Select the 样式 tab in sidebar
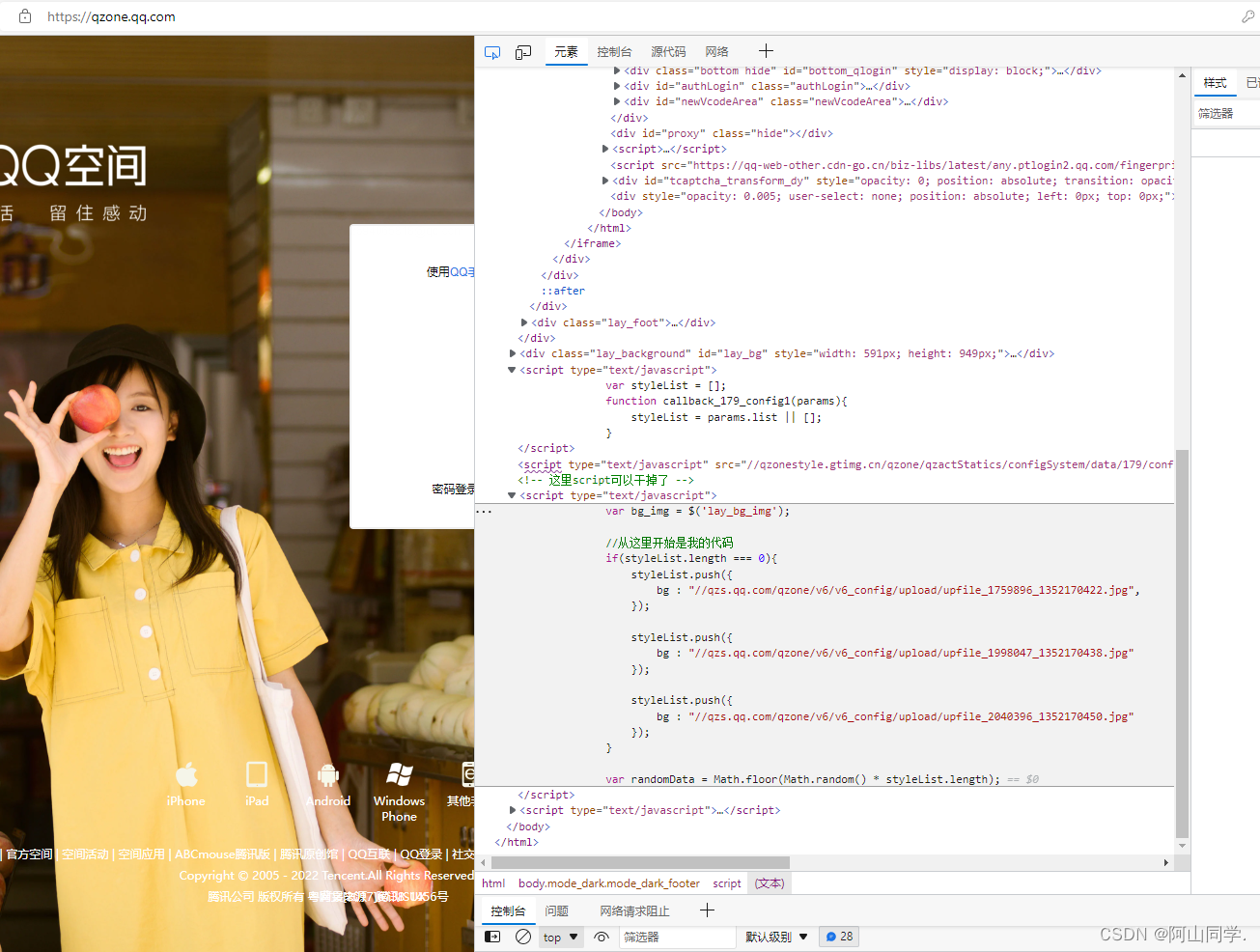Viewport: 1260px width, 952px height. [1215, 83]
